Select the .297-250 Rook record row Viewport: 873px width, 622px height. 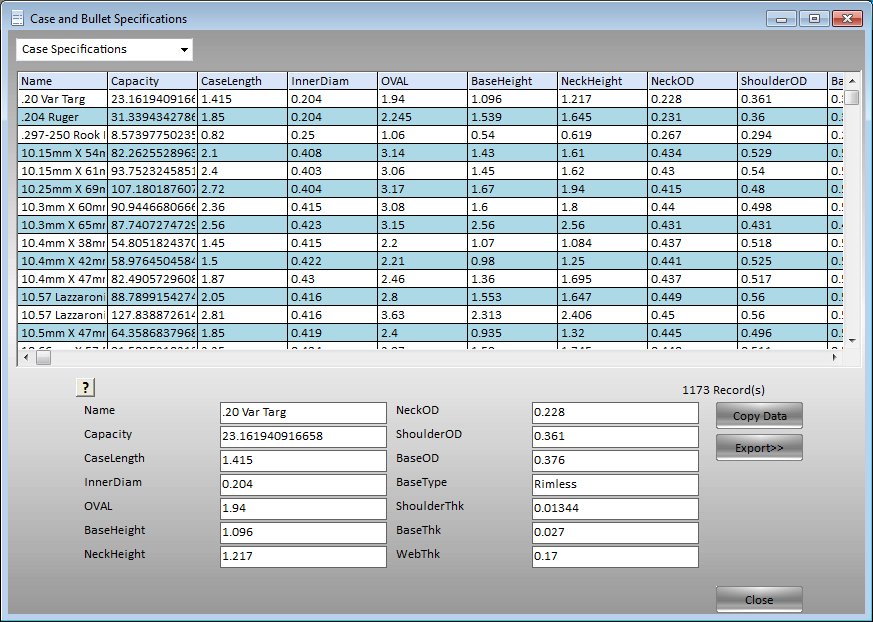(x=62, y=135)
